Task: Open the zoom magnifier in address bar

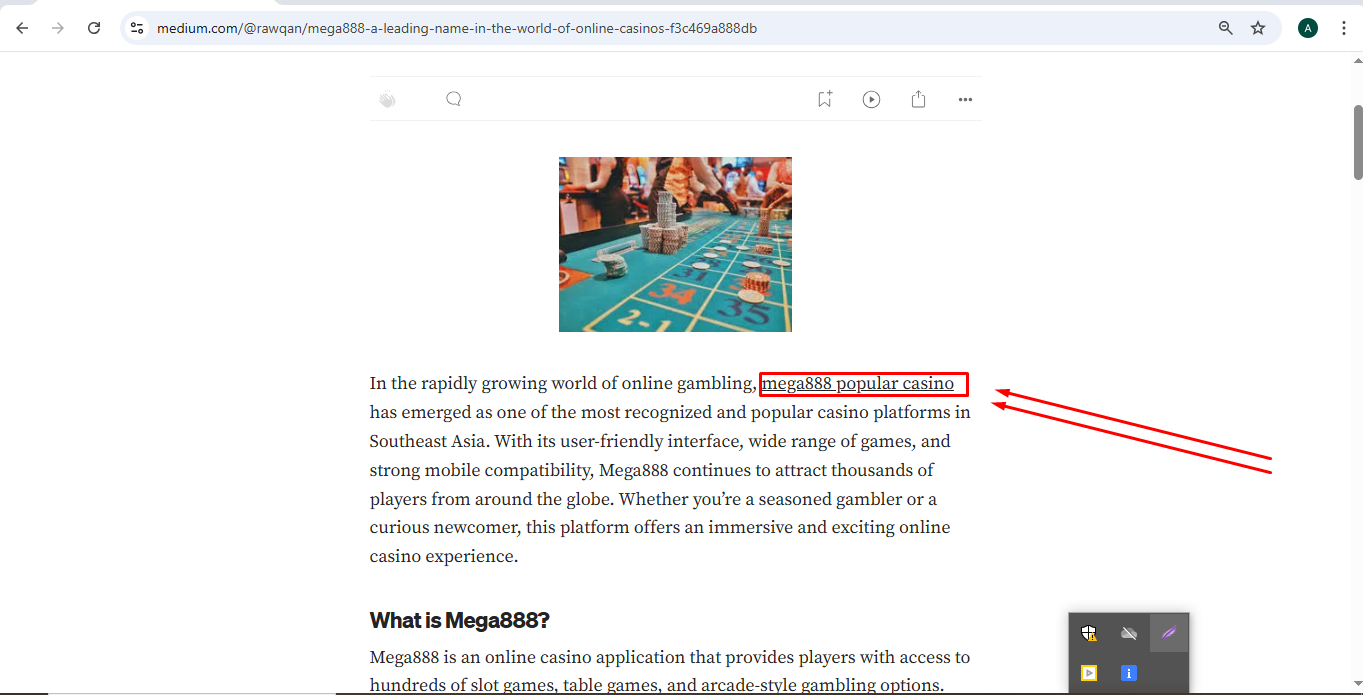Action: point(1225,28)
